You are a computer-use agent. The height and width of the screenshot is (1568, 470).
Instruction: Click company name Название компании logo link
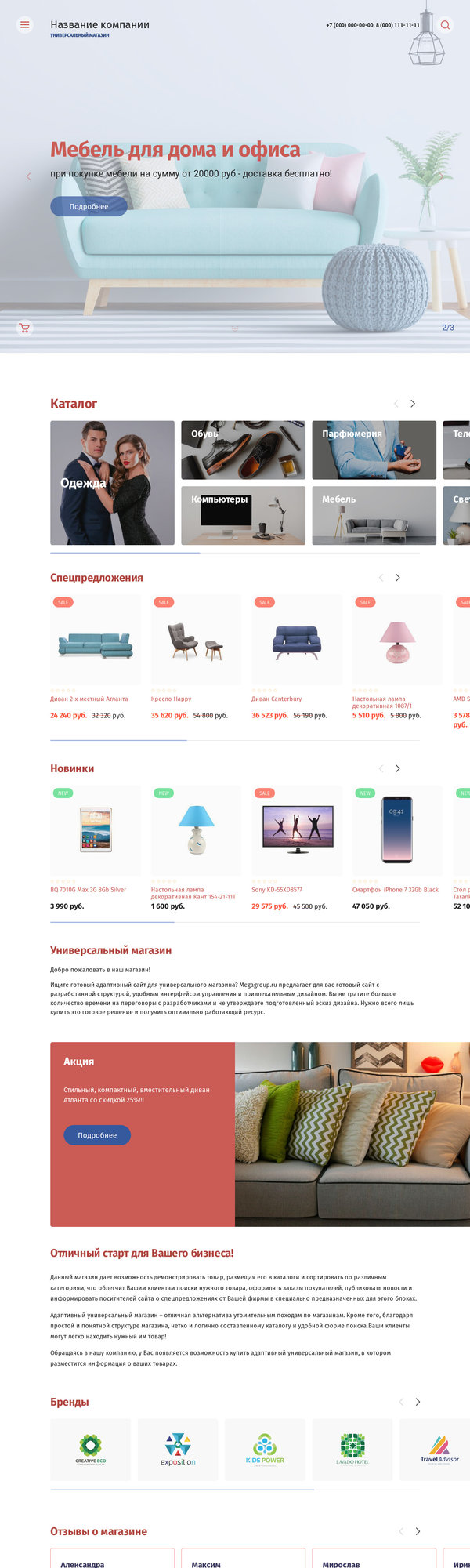(99, 24)
